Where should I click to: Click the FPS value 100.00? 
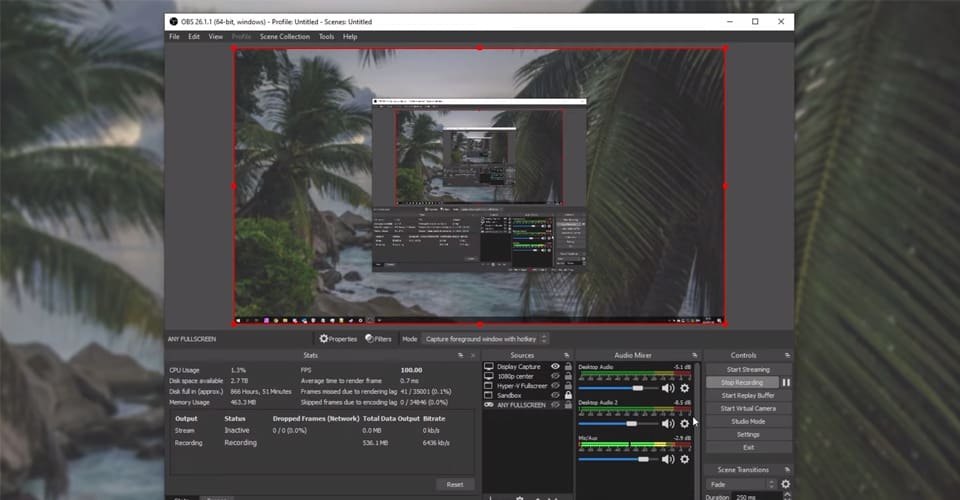pyautogui.click(x=411, y=370)
